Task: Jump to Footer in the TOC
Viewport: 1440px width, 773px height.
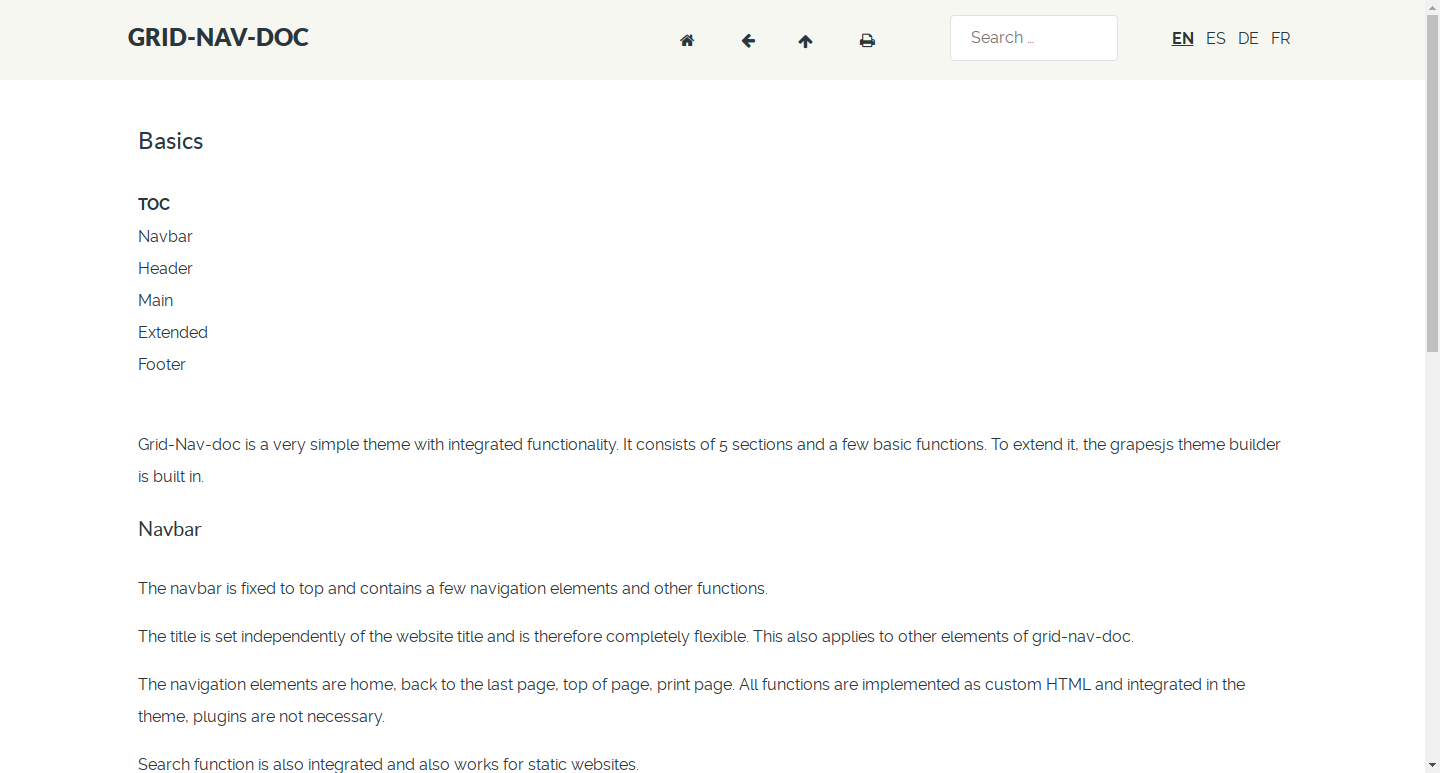Action: click(x=162, y=364)
